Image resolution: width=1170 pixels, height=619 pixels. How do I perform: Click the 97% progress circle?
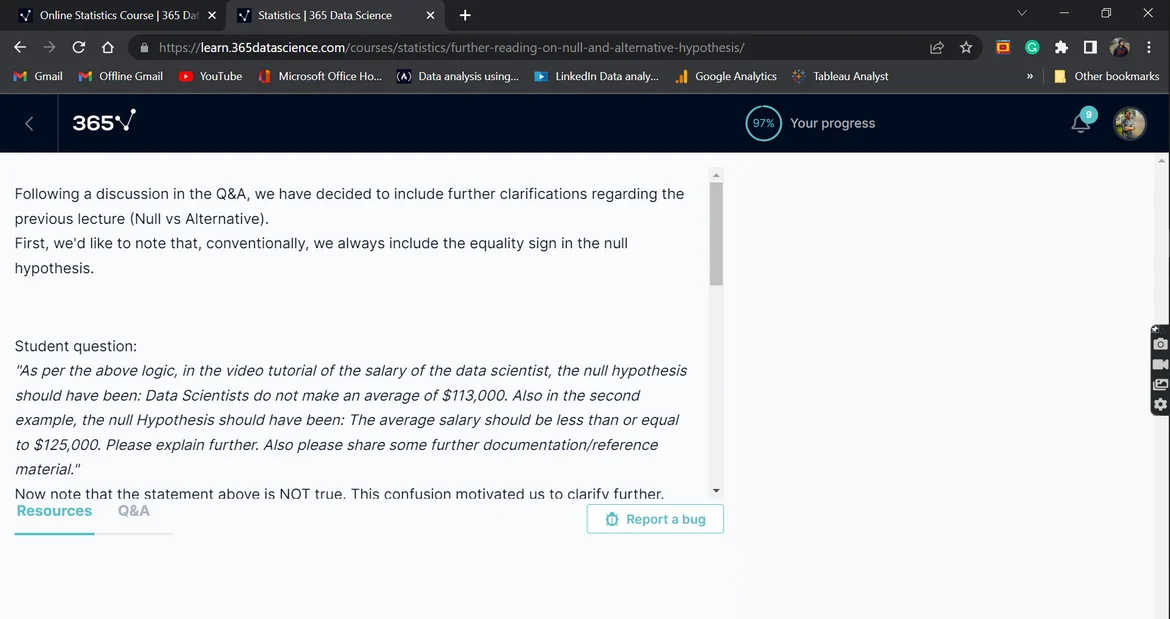click(x=763, y=123)
